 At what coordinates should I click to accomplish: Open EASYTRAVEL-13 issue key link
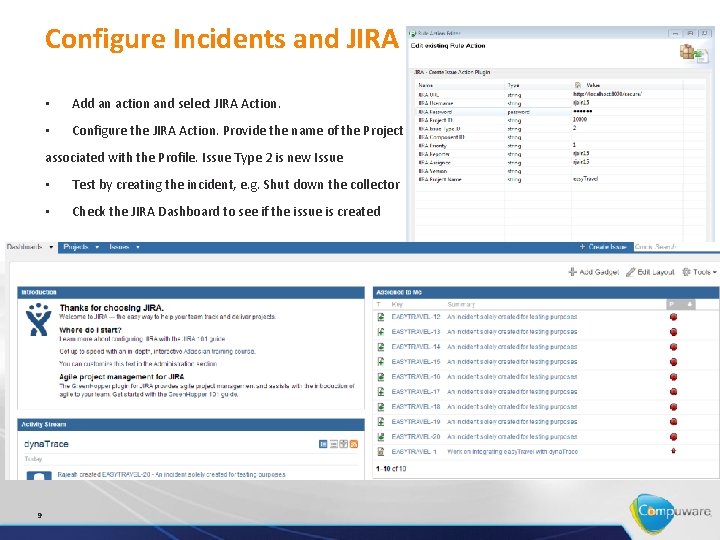(x=416, y=332)
